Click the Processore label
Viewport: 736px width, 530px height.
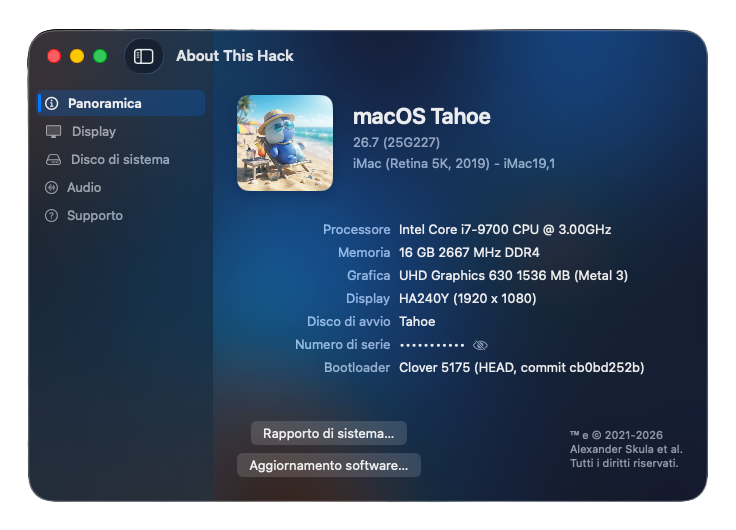coord(357,230)
